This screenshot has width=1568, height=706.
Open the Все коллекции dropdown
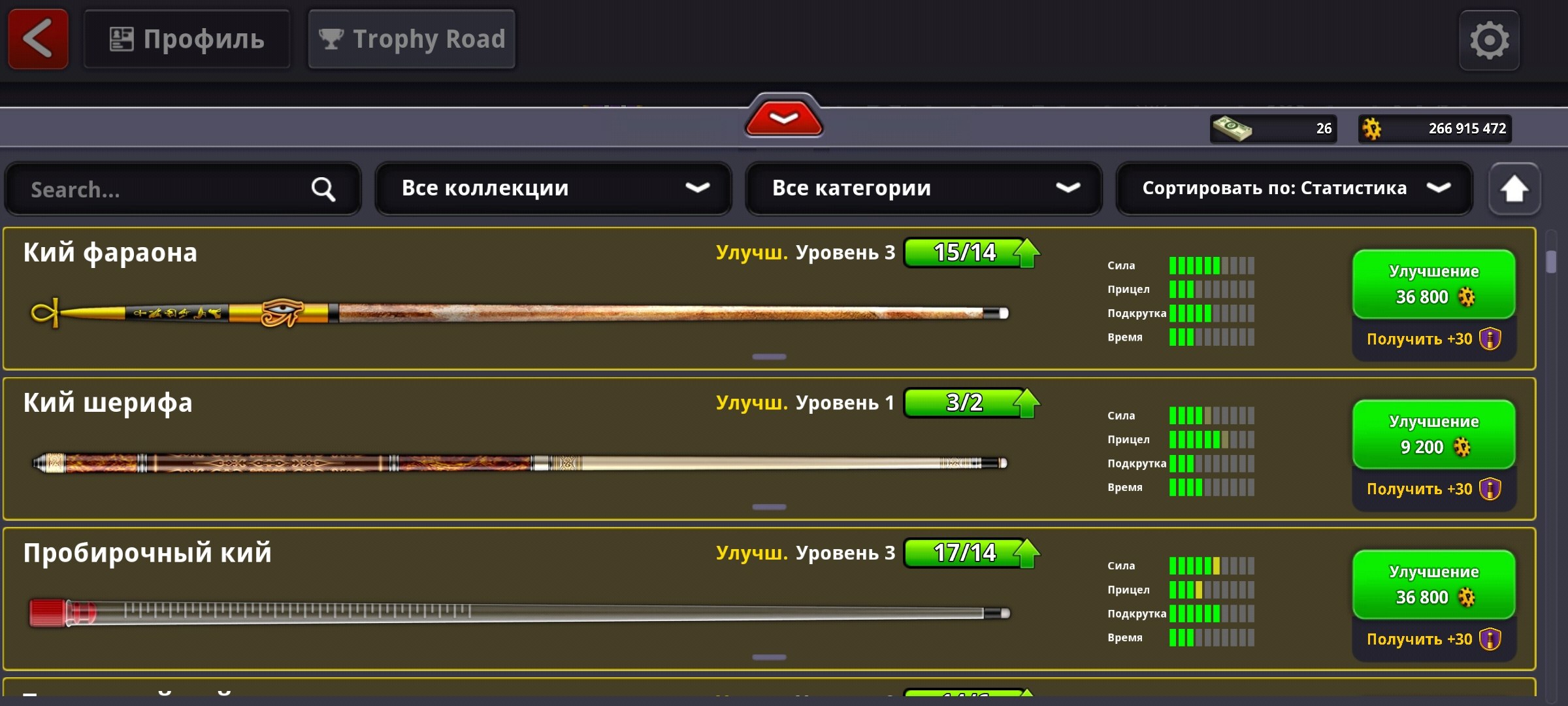(553, 188)
